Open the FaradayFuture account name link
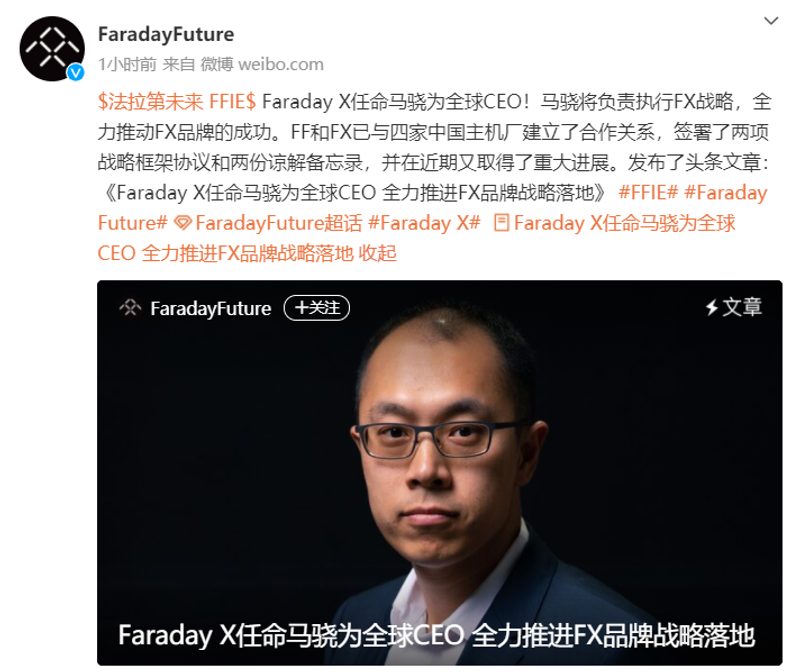This screenshot has width=800, height=672. (166, 34)
